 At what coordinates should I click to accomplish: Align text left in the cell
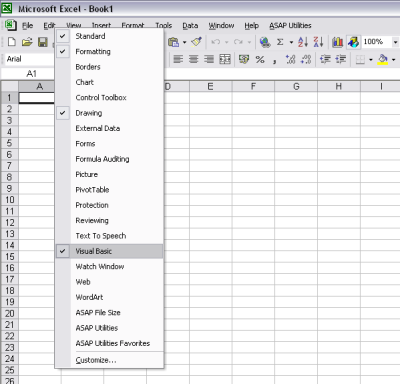click(178, 59)
